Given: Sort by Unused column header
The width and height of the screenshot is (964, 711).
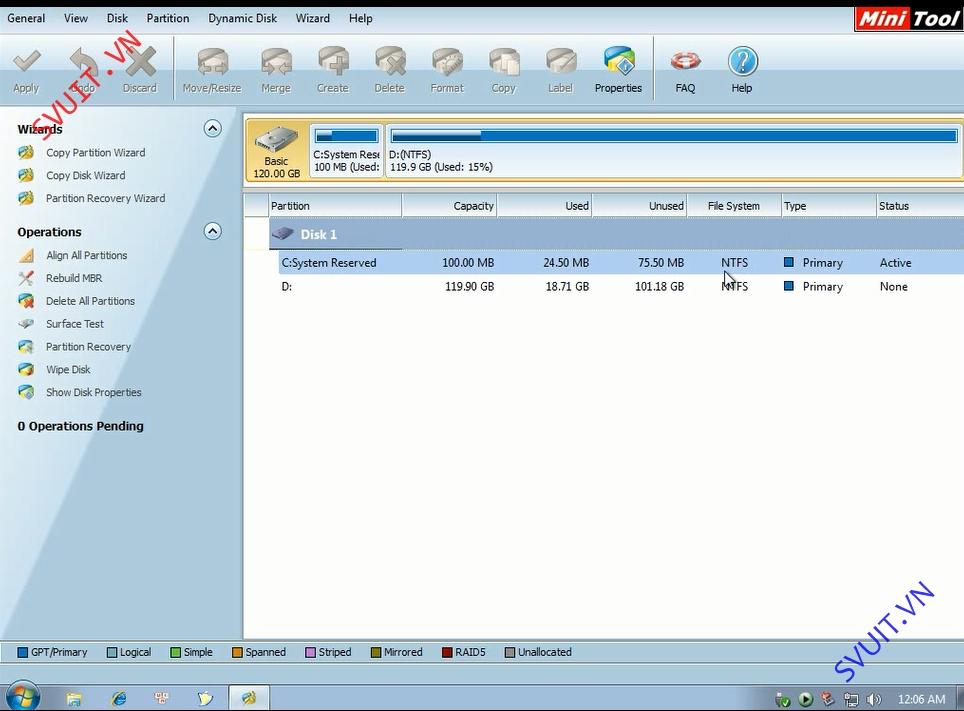Looking at the screenshot, I should point(640,206).
